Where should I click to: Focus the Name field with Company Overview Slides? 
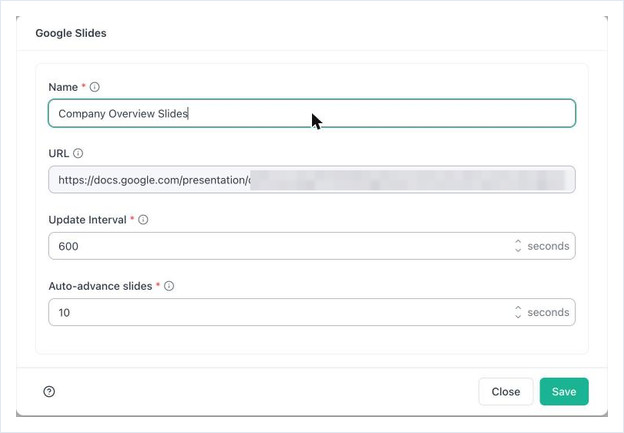coord(312,113)
